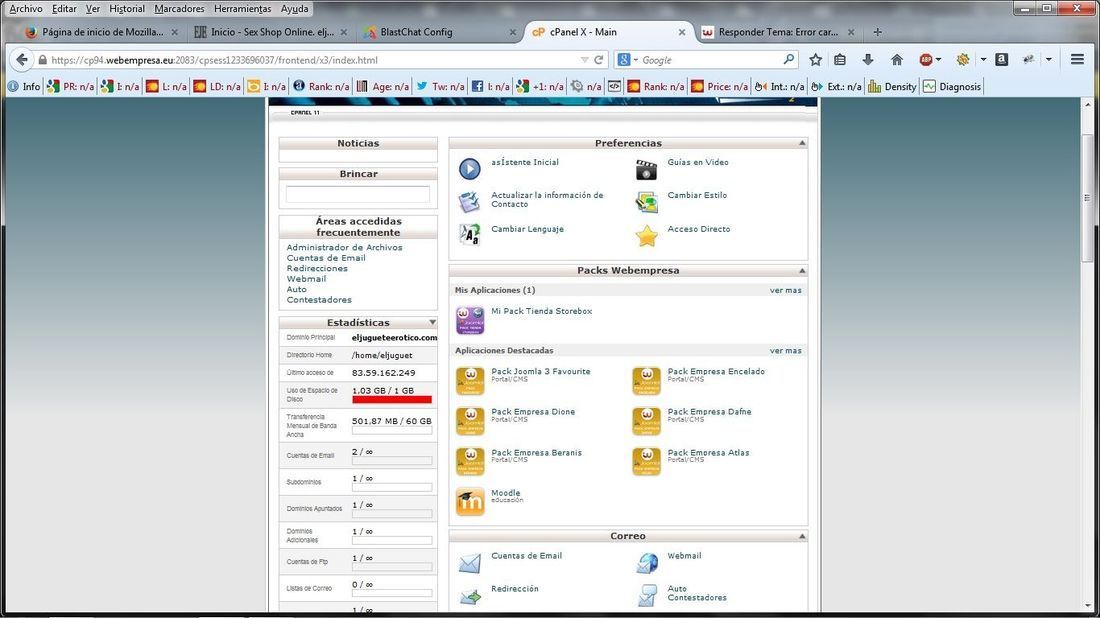Click the /home/eljuguet directory value
The width and height of the screenshot is (1100, 618).
tap(382, 355)
